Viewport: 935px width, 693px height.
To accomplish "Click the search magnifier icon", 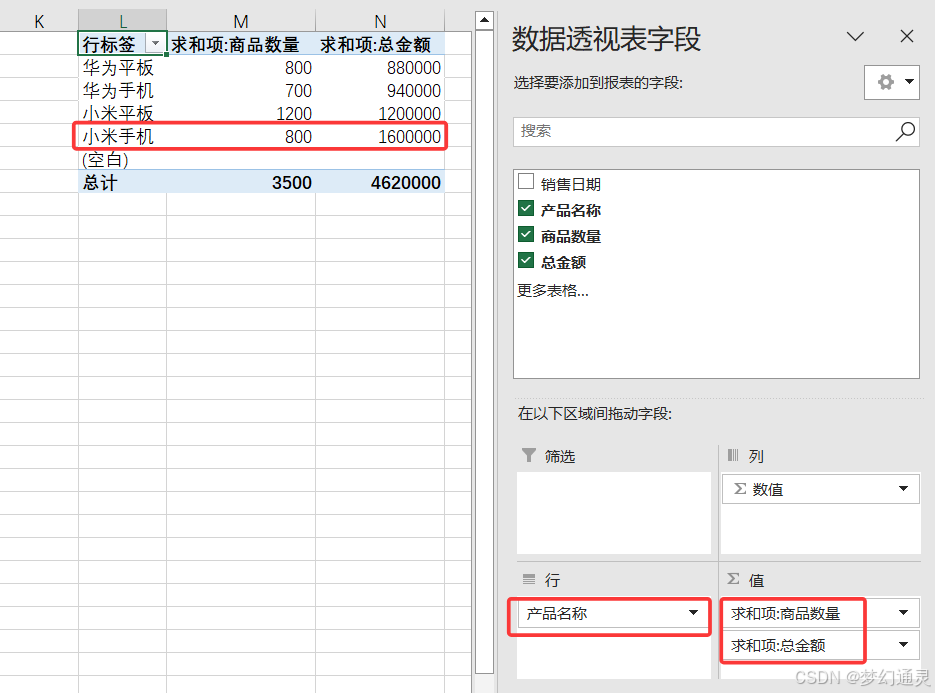I will click(x=905, y=131).
